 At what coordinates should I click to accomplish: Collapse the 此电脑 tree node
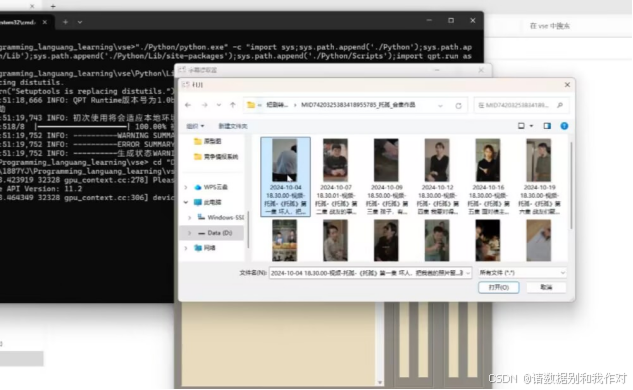[x=186, y=202]
